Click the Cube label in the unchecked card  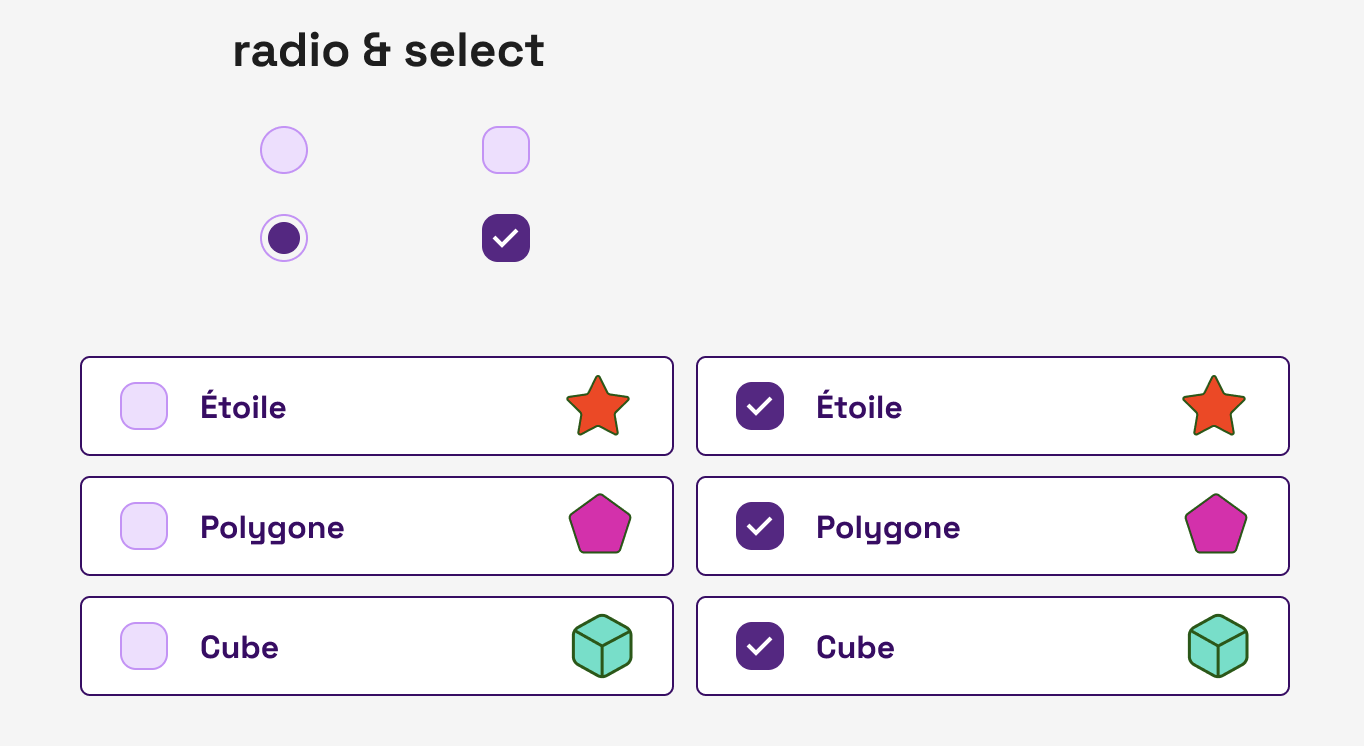[x=240, y=648]
